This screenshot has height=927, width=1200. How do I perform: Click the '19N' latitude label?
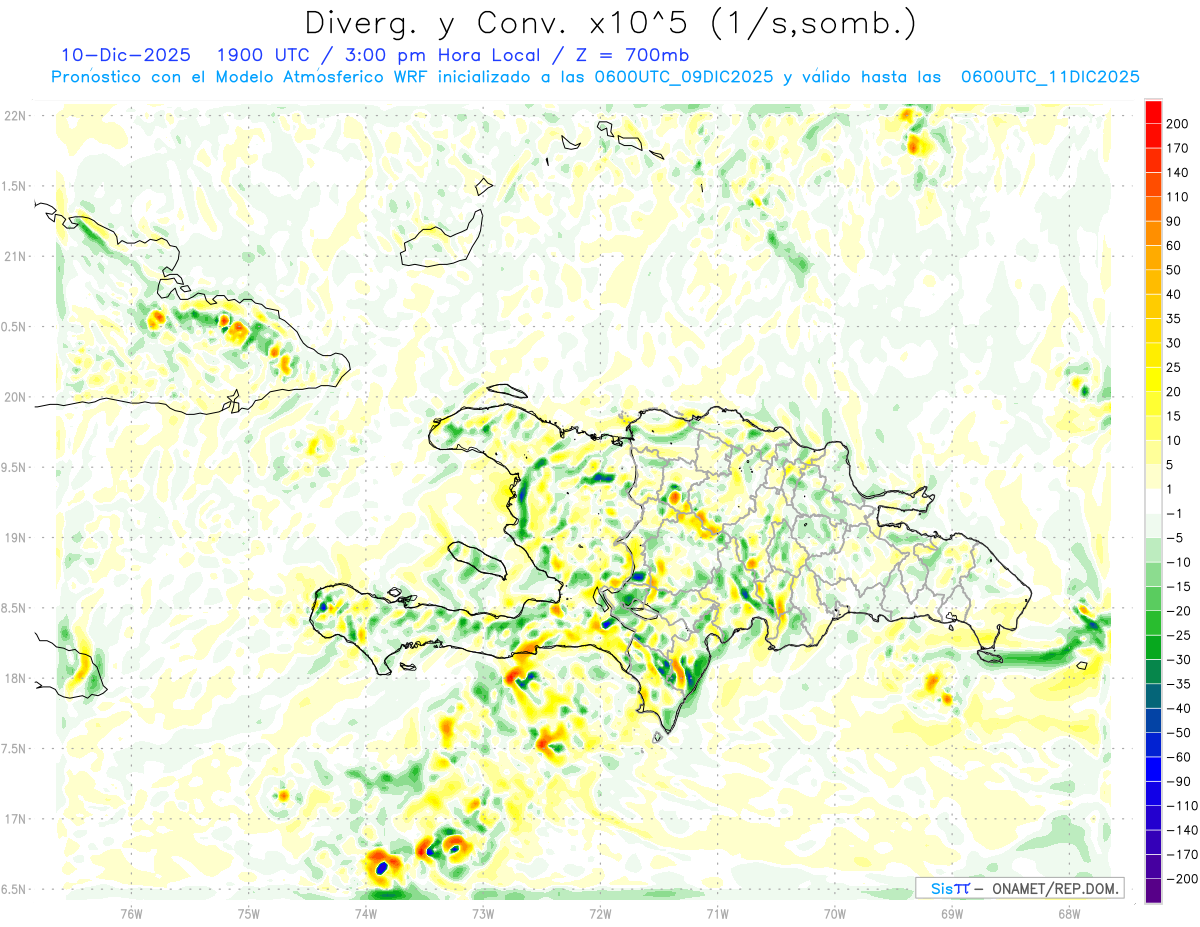15,538
